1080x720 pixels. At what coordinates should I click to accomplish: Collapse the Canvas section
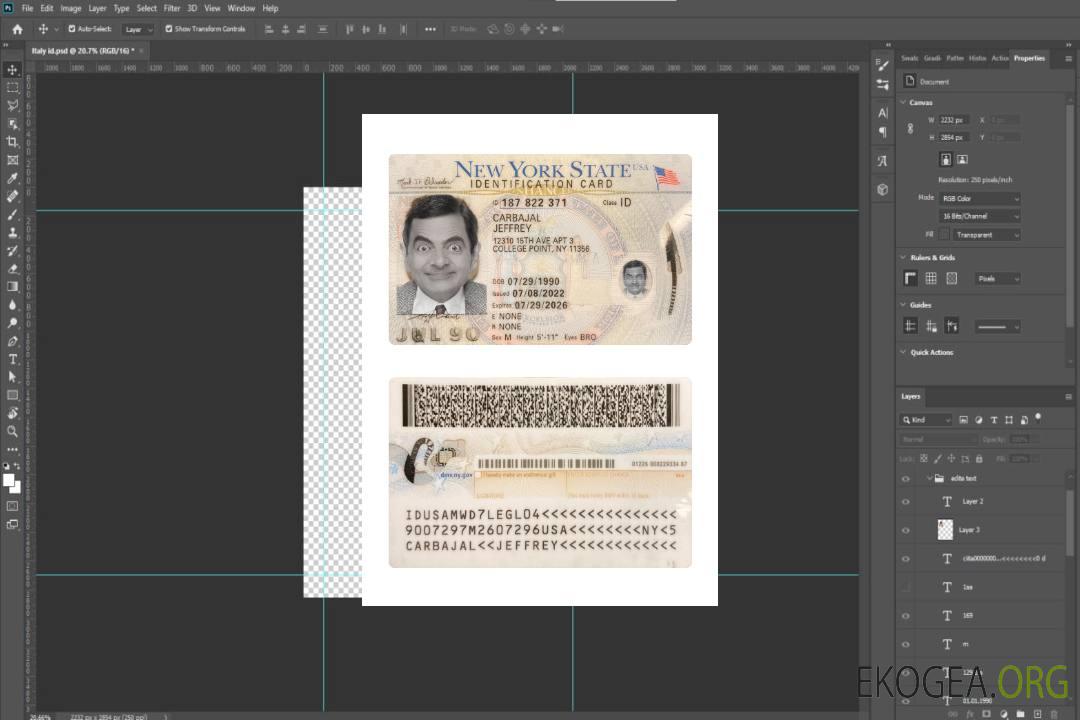(x=903, y=102)
